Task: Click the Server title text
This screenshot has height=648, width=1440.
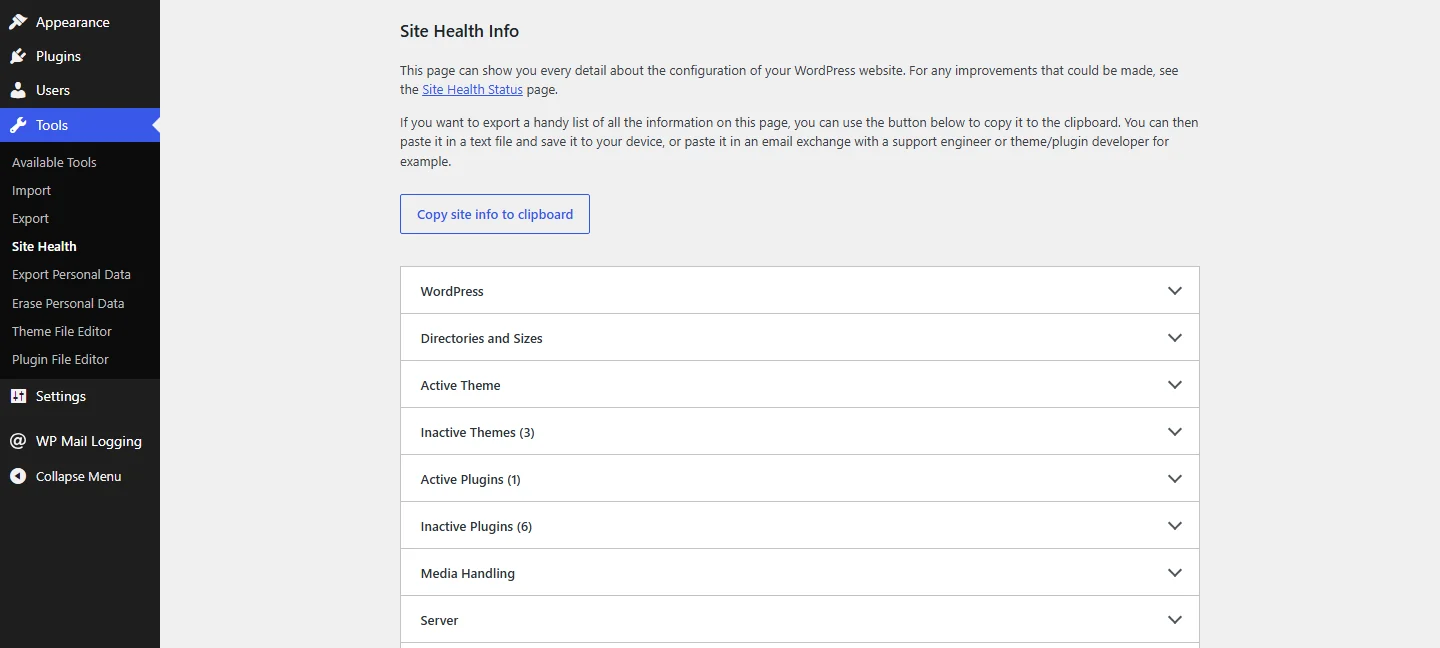Action: (x=439, y=620)
